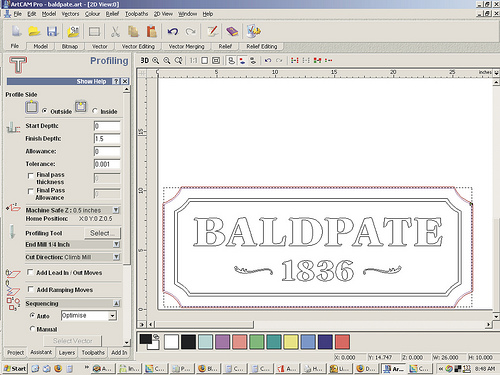Screen dimensions: 500x375
Task: Click the zoom out magnifier icon
Action: tap(167, 60)
